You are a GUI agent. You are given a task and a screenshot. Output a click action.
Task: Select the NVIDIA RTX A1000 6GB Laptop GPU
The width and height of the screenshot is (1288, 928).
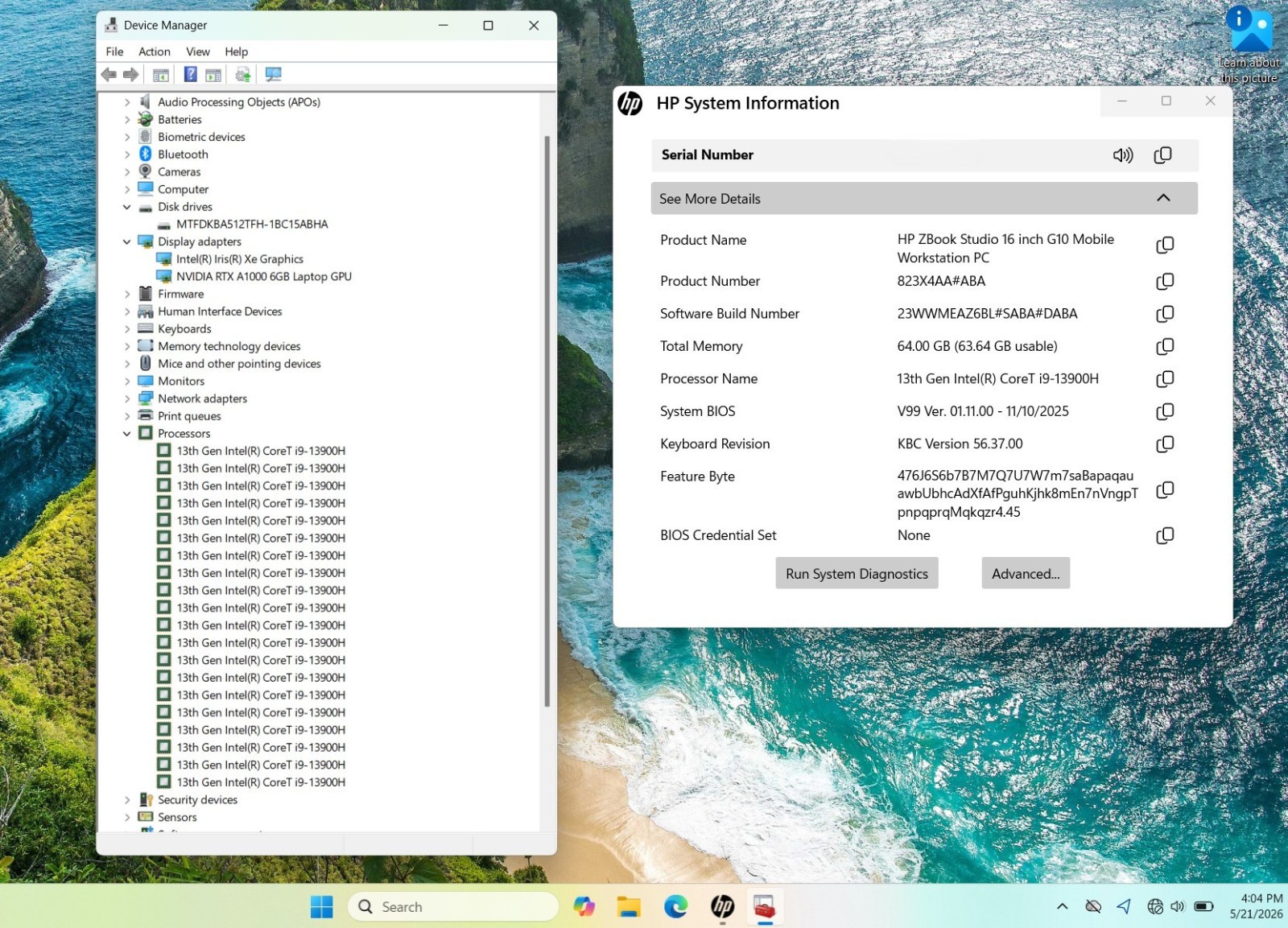264,277
